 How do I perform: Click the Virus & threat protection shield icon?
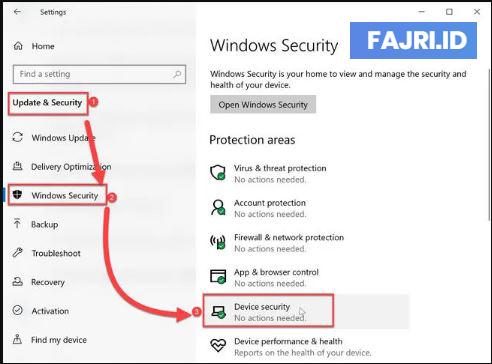[x=218, y=173]
